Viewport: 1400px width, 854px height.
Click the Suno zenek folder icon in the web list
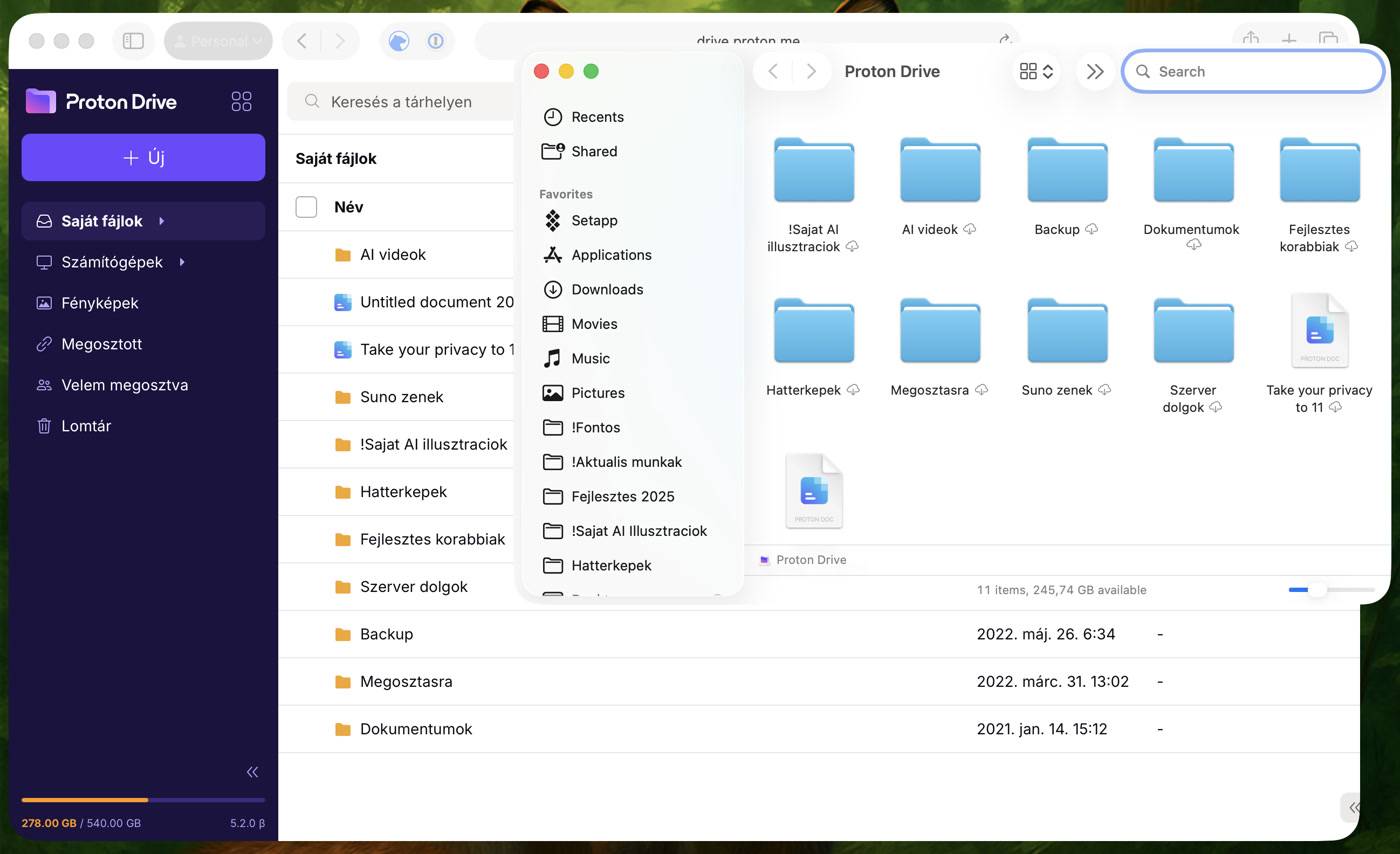click(x=343, y=397)
